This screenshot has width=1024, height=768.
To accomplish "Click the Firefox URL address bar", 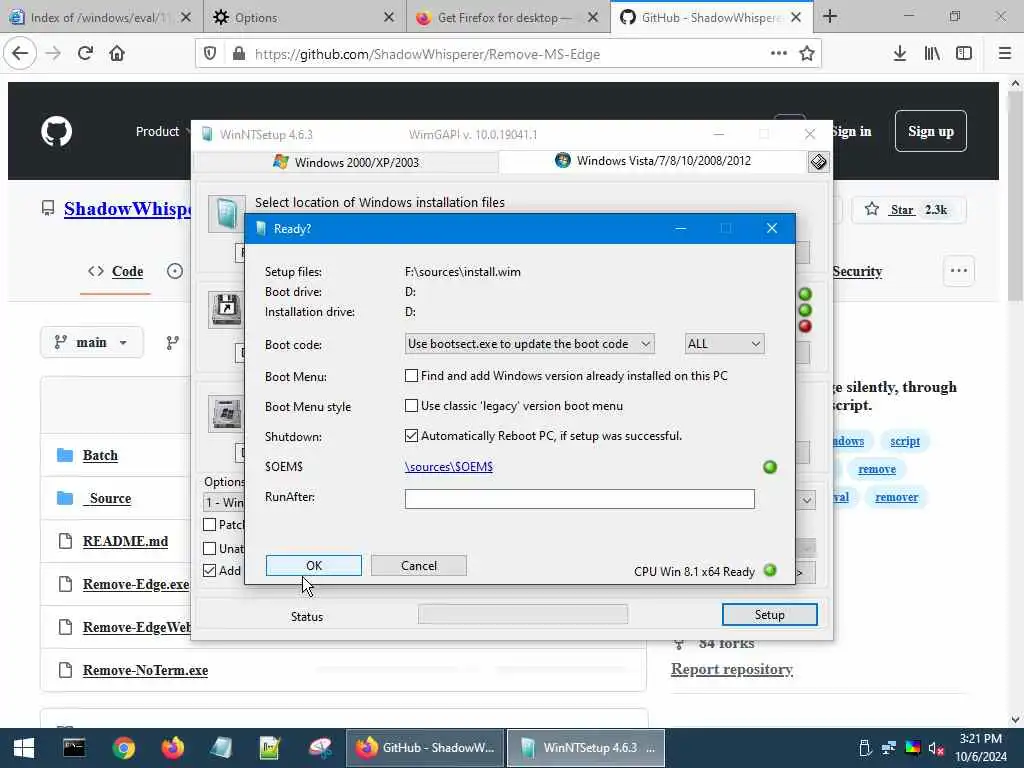I will (509, 54).
